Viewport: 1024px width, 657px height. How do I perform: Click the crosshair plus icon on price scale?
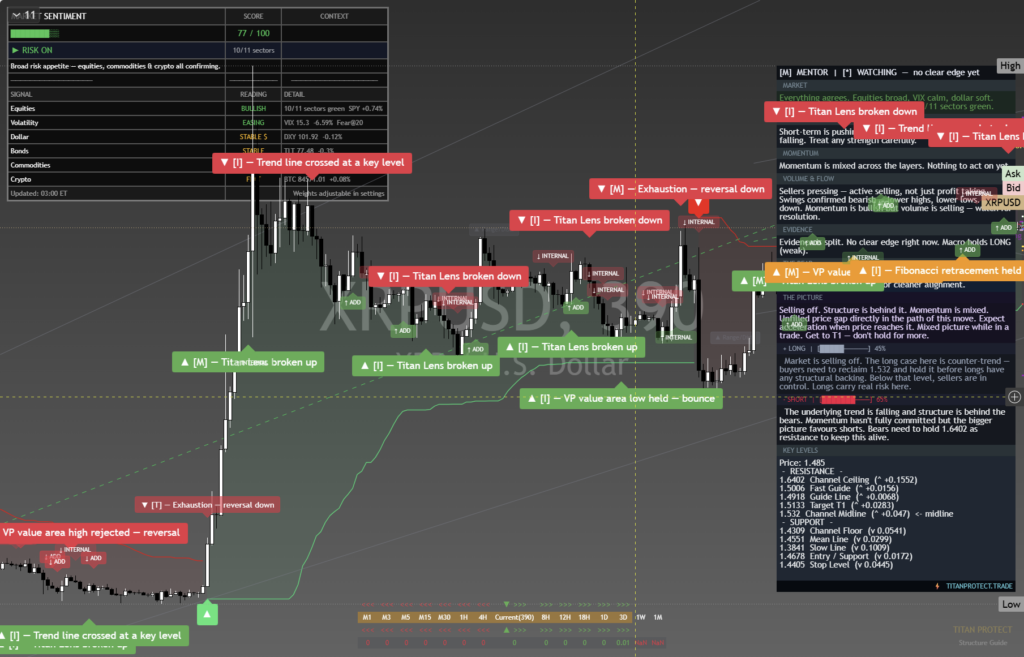pos(1014,397)
